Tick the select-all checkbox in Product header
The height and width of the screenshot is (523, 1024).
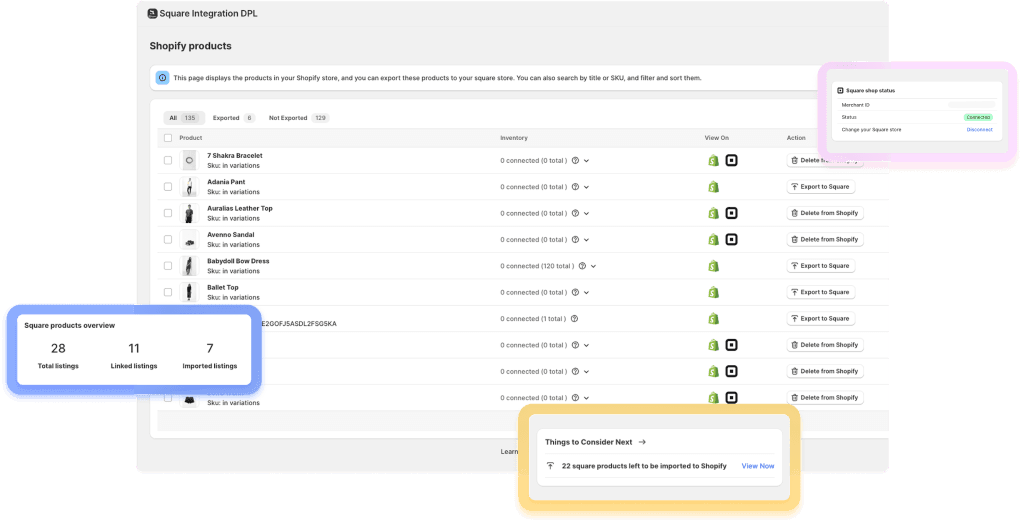168,138
